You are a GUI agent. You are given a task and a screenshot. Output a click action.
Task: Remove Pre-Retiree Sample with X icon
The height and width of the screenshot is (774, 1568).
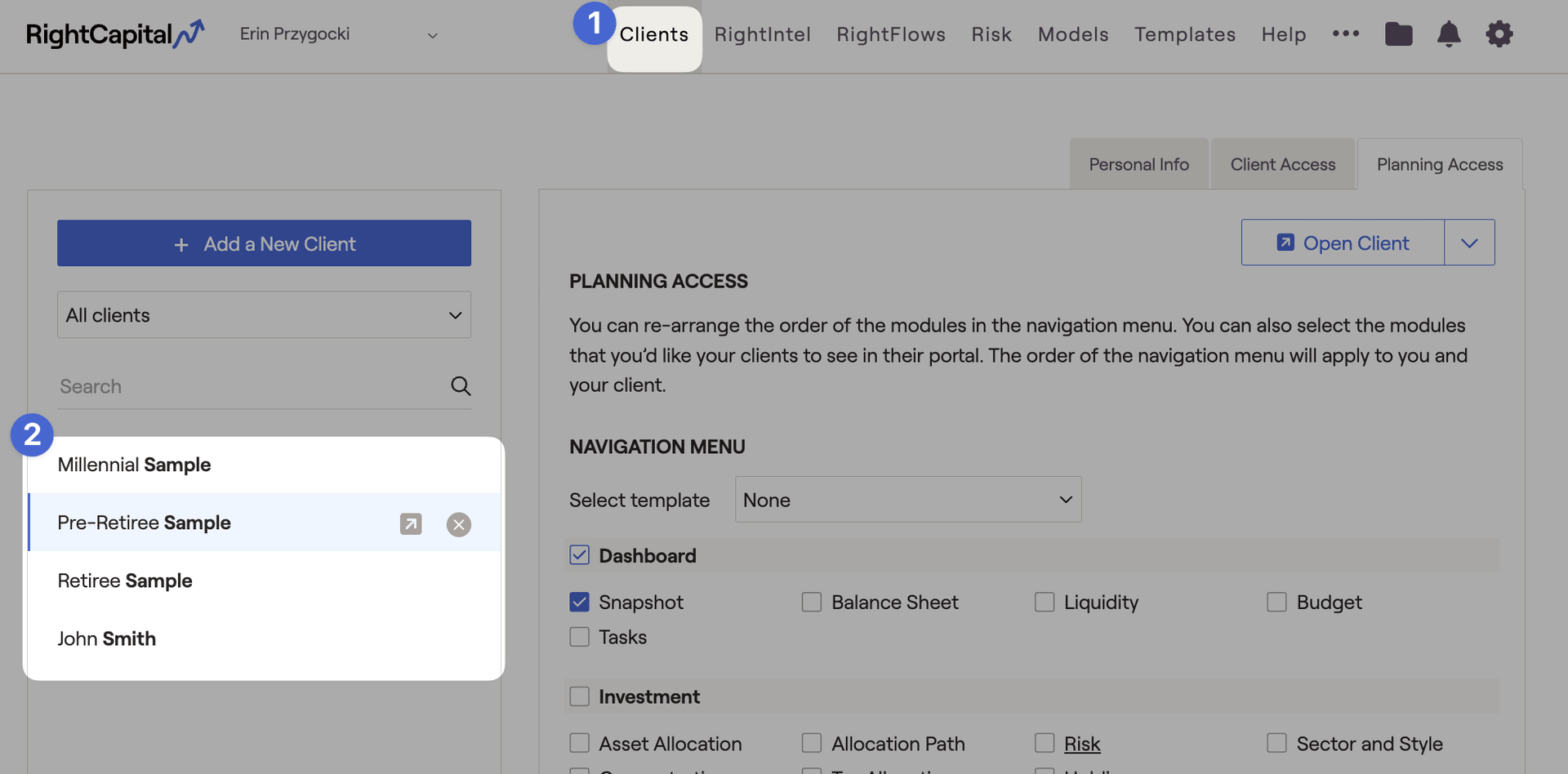(x=459, y=524)
